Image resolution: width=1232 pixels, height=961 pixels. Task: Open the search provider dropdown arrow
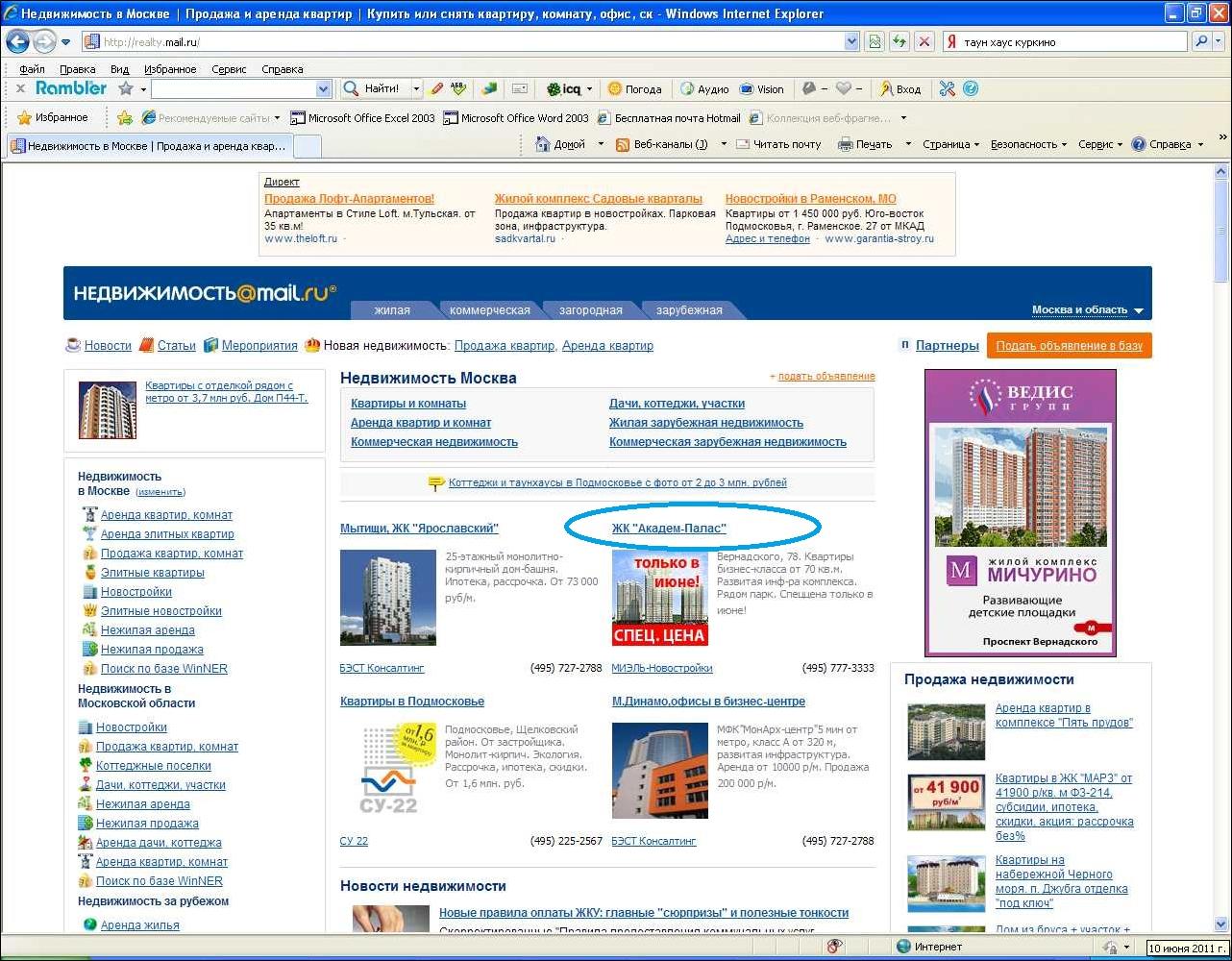pos(1219,41)
